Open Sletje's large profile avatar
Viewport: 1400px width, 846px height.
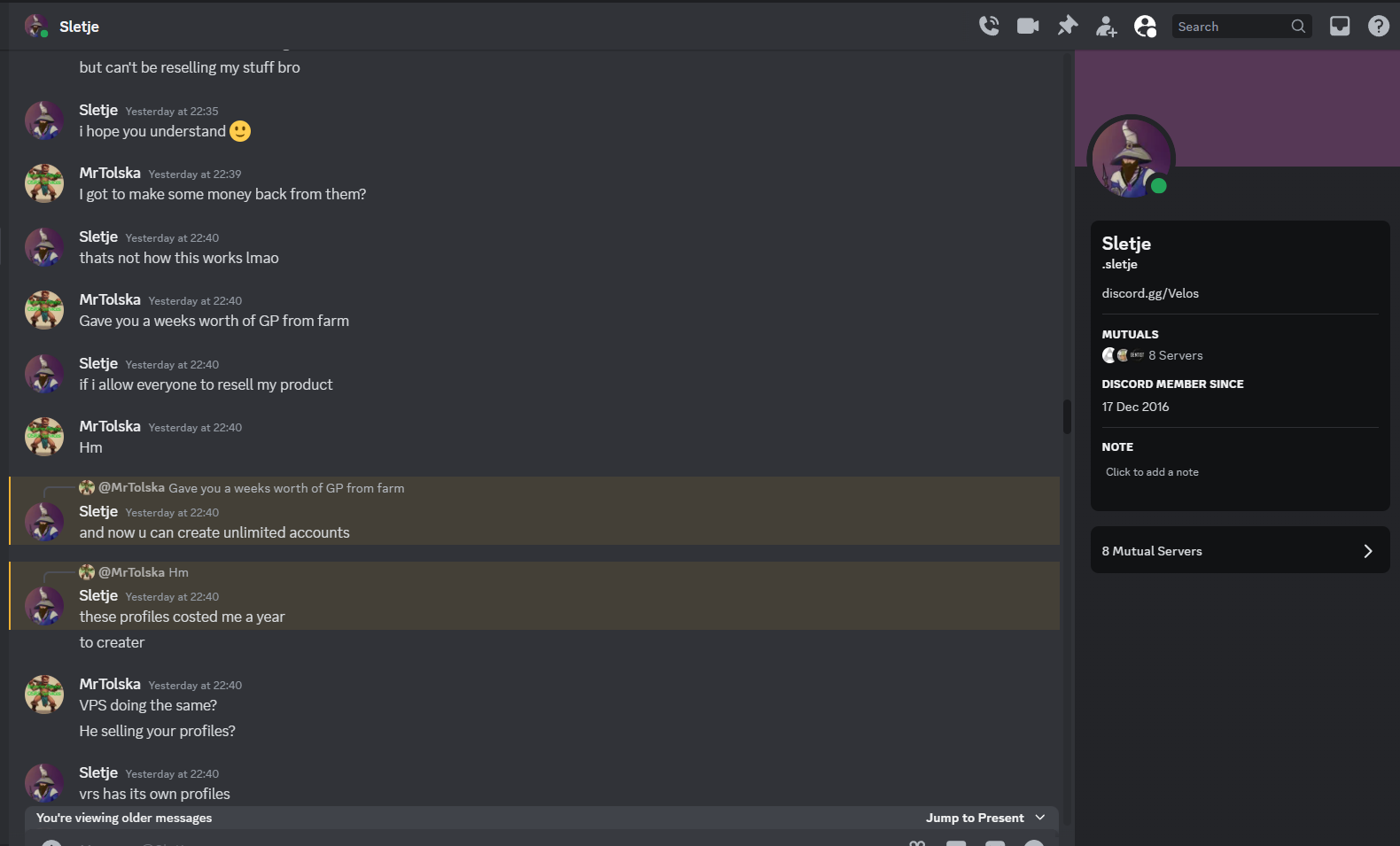[1132, 159]
